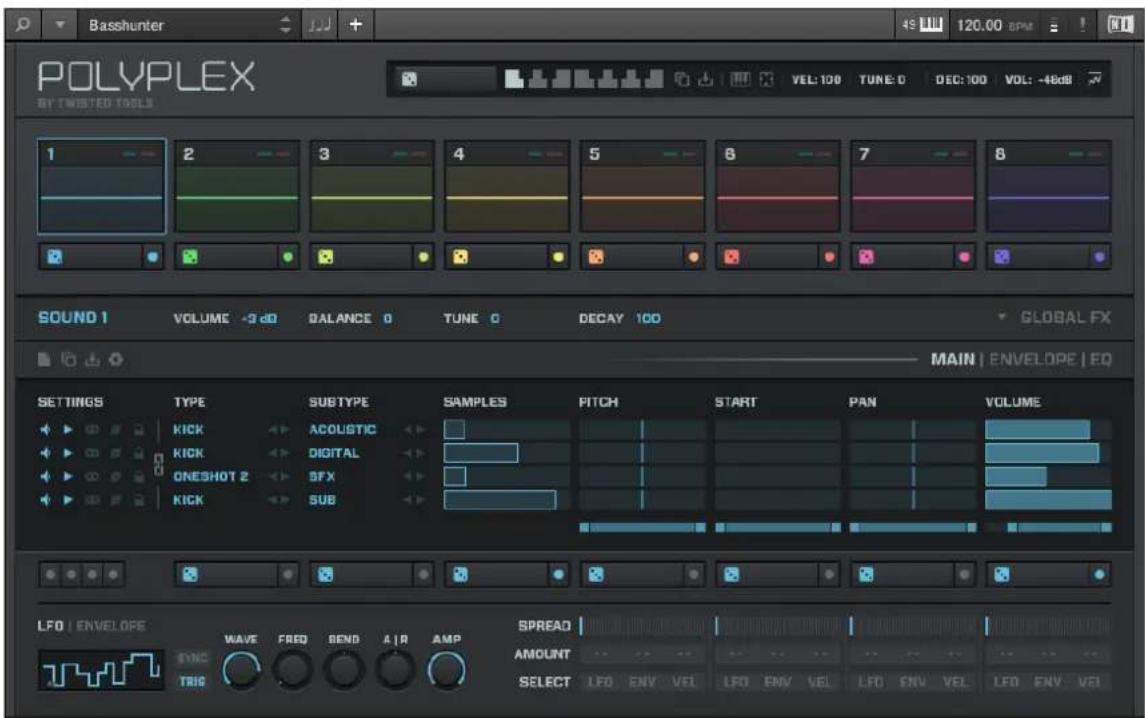The height and width of the screenshot is (718, 1145).
Task: Toggle the yellow dot under pad 4
Action: point(559,257)
